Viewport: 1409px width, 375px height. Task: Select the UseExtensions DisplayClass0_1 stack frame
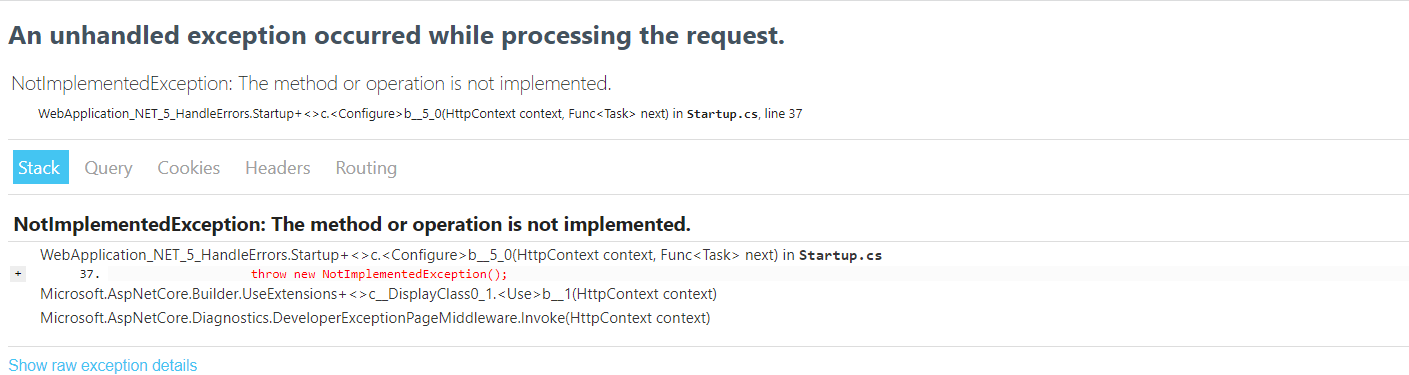[x=378, y=294]
